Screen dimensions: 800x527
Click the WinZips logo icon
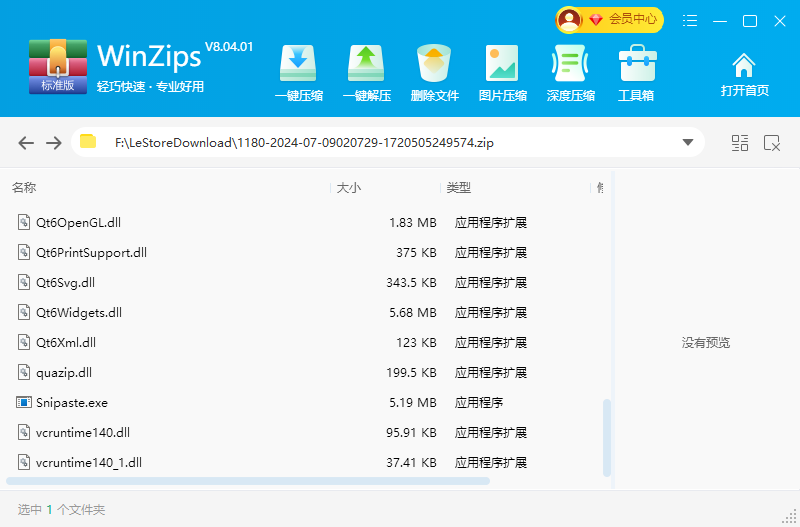pos(58,66)
